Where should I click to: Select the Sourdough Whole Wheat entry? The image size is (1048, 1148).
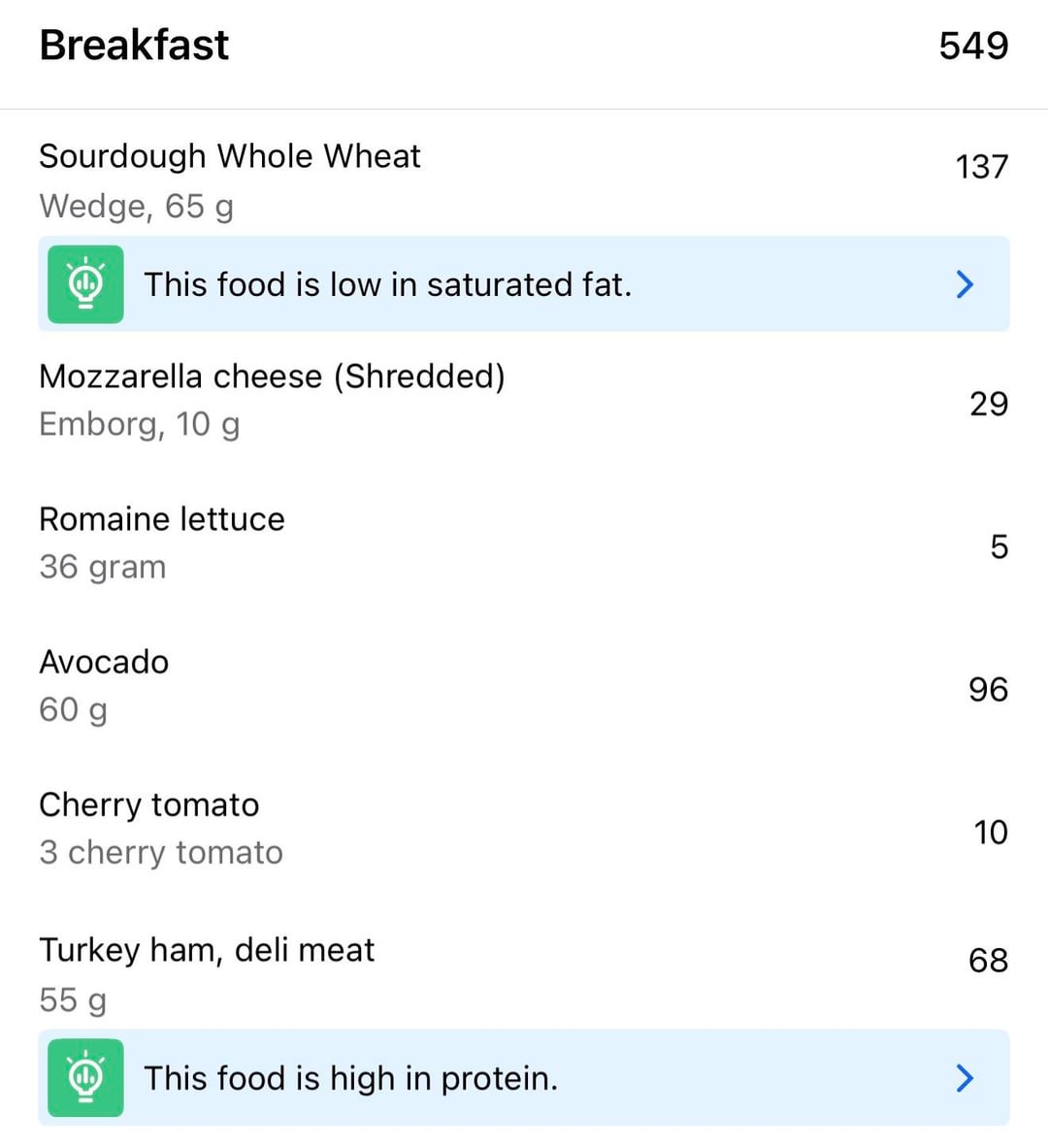click(229, 156)
